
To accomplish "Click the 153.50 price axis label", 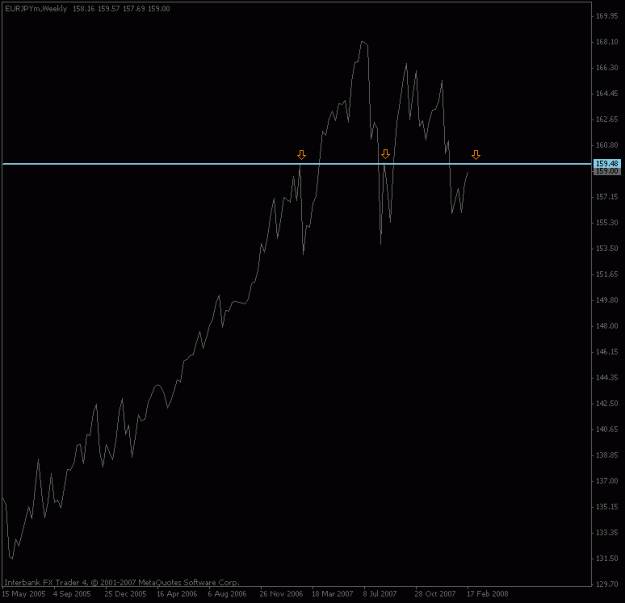I will point(607,249).
